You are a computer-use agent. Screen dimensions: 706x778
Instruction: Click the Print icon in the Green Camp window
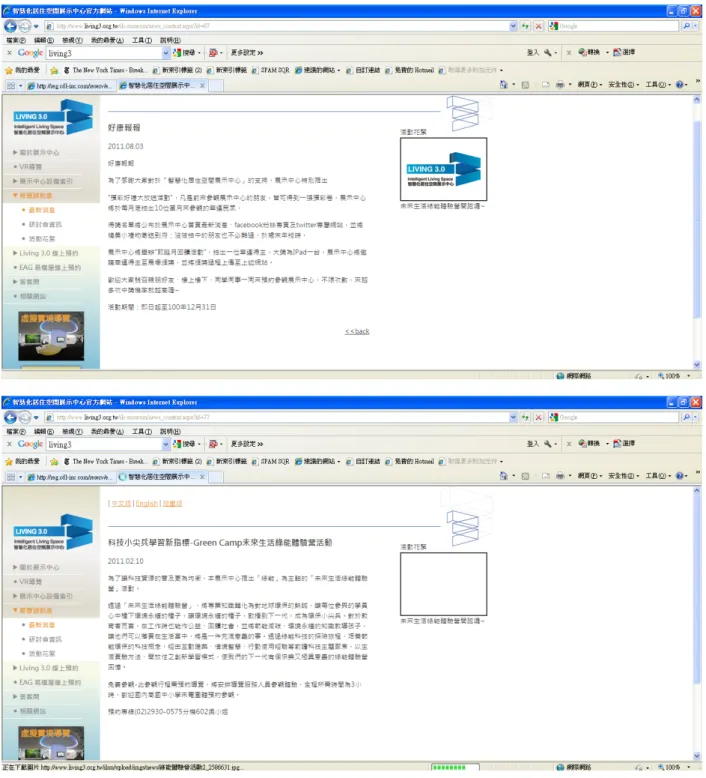[560, 476]
